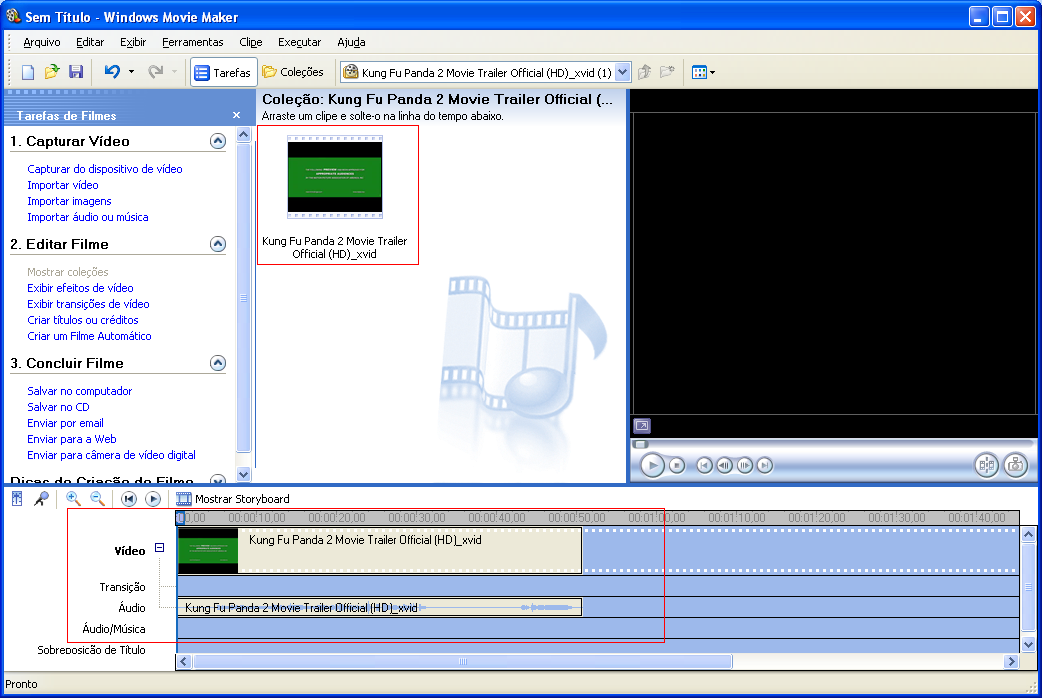The height and width of the screenshot is (698, 1042).
Task: Open the Undo history dropdown arrow
Action: (x=132, y=72)
